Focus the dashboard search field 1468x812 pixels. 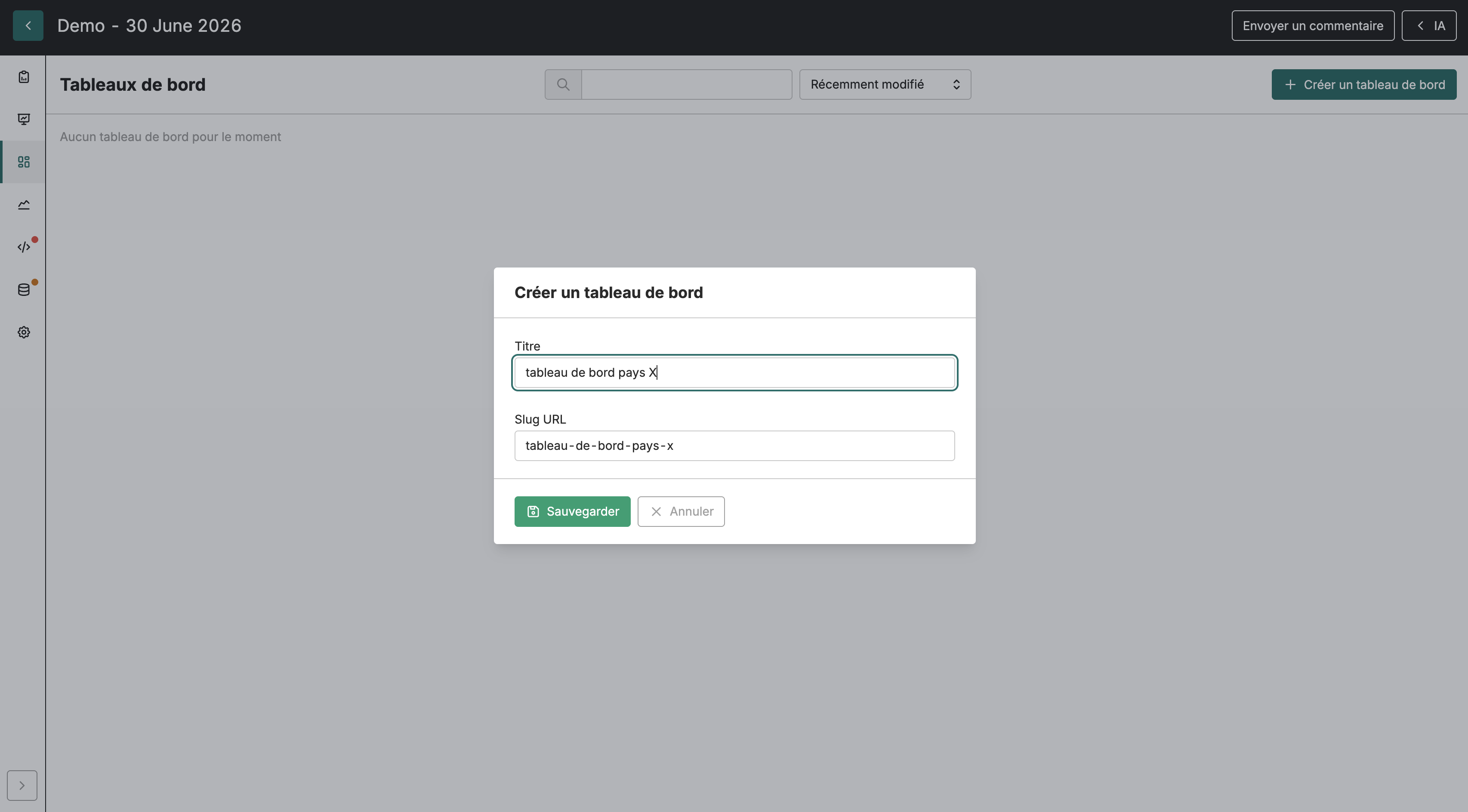687,84
